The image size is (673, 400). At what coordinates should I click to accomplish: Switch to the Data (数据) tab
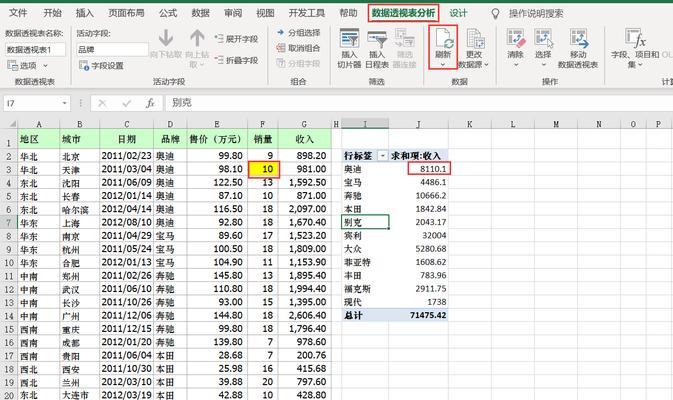click(x=200, y=13)
